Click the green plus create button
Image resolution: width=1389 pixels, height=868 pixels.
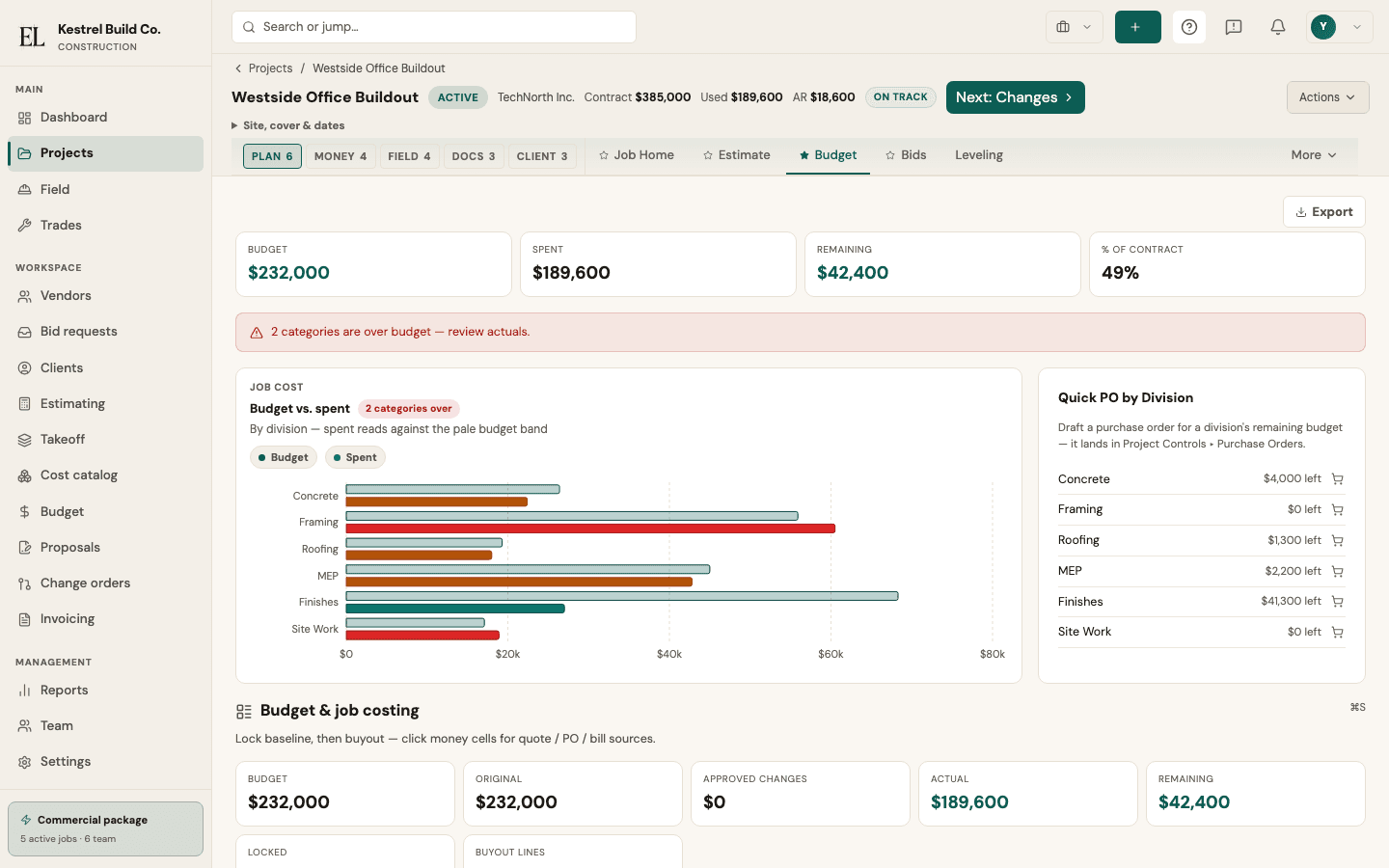(1137, 27)
